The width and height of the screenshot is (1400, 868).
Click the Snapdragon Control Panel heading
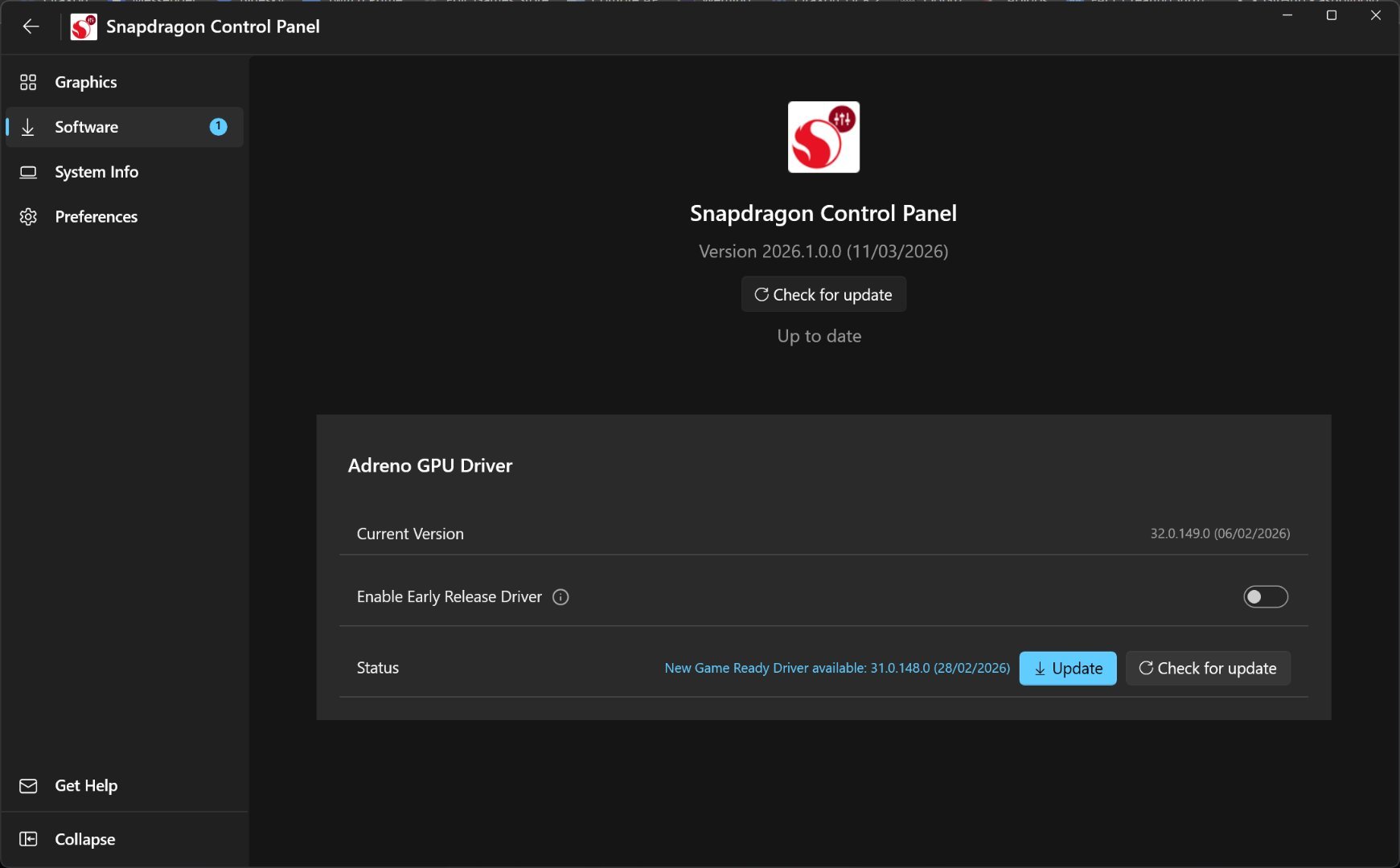[x=823, y=213]
